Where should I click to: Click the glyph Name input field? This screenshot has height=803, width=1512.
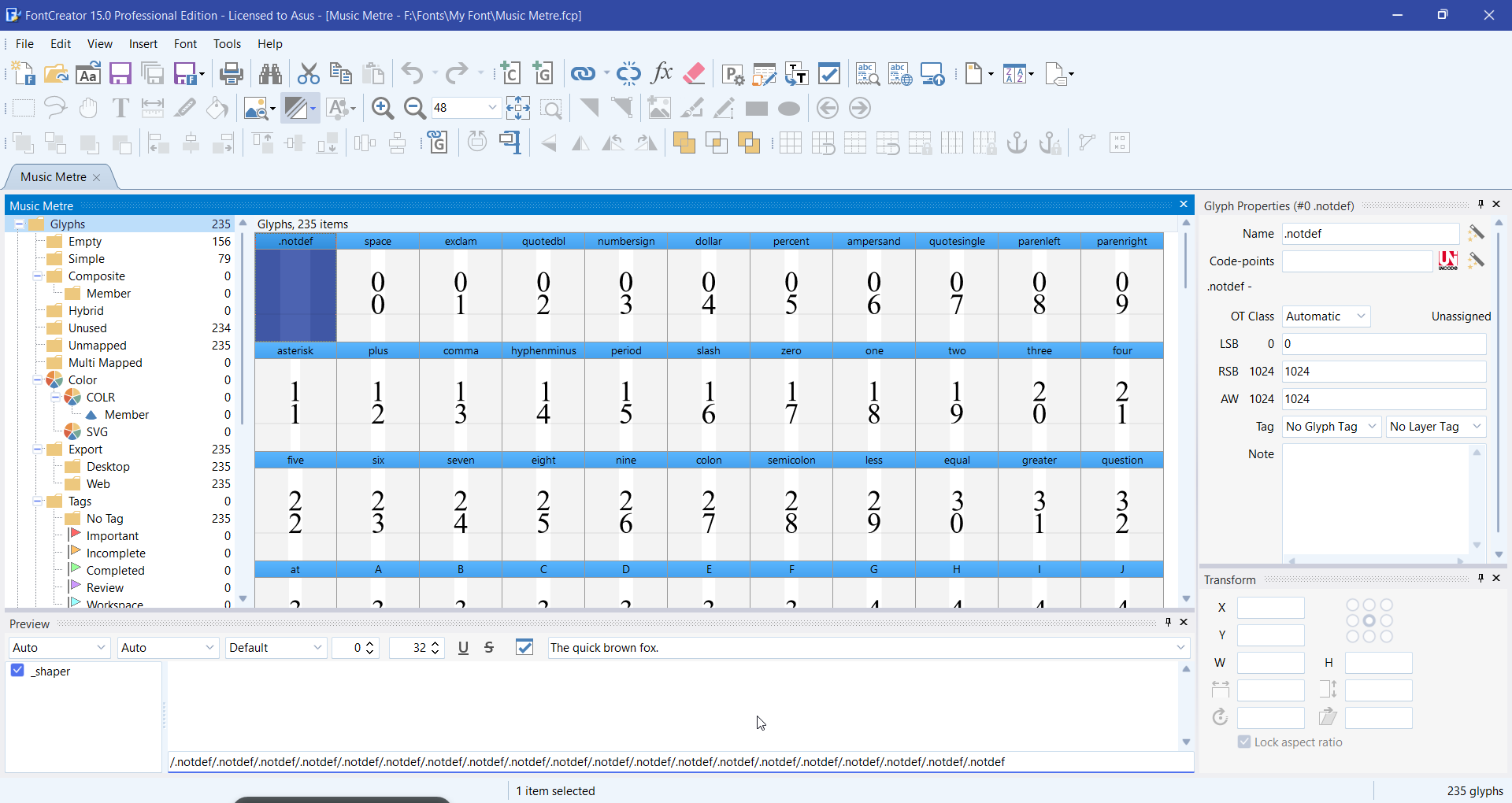(1371, 234)
